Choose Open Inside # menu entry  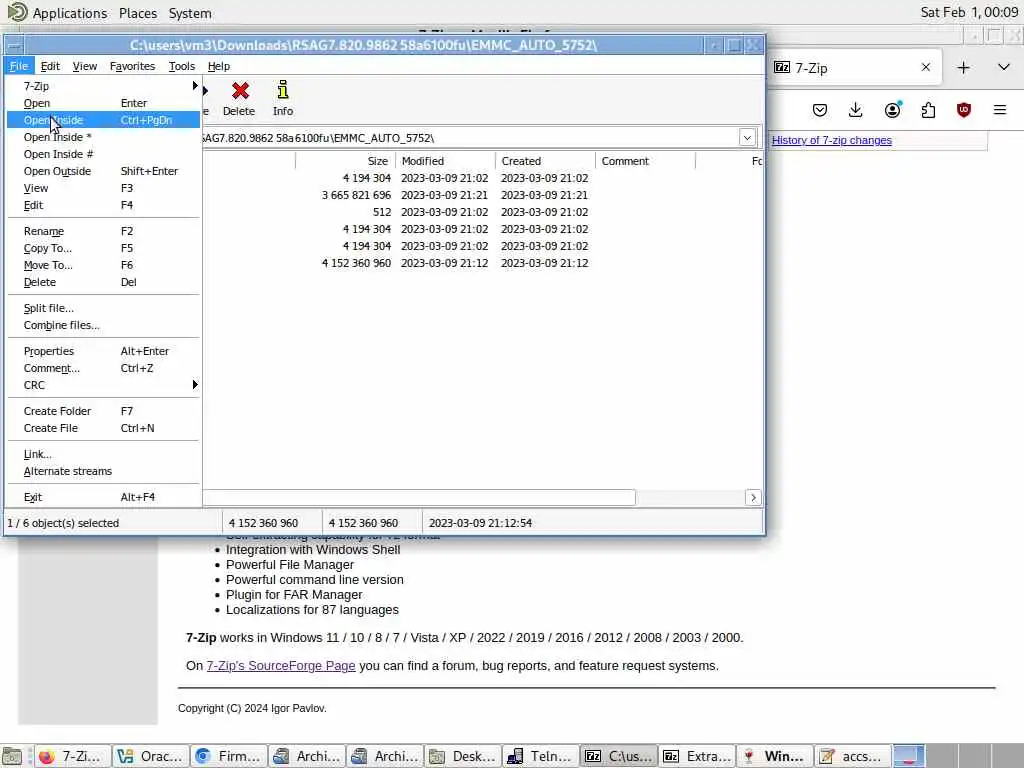click(103, 154)
